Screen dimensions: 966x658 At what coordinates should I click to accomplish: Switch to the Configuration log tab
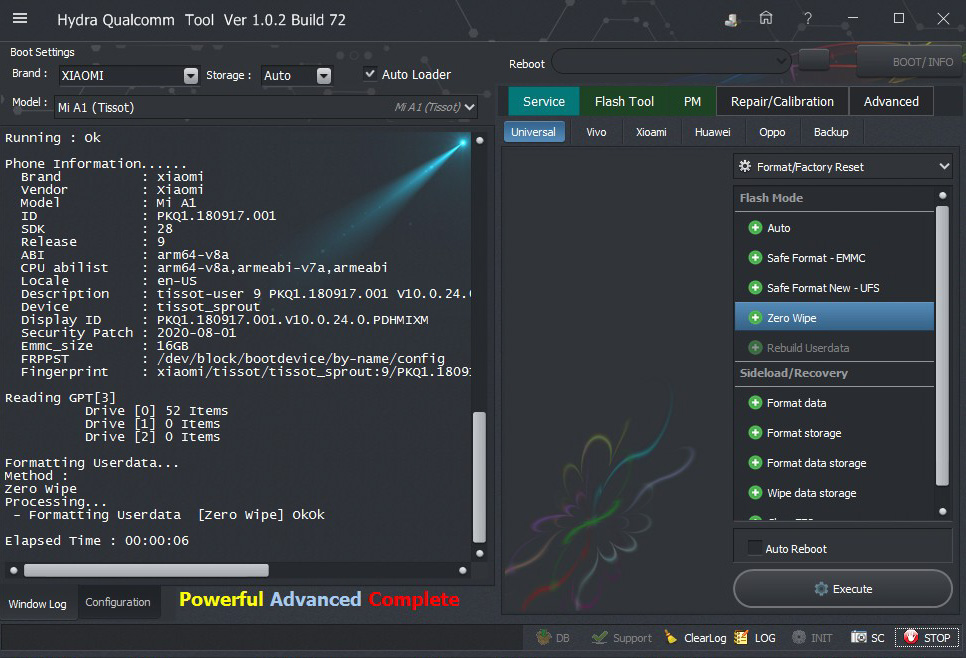pyautogui.click(x=118, y=602)
